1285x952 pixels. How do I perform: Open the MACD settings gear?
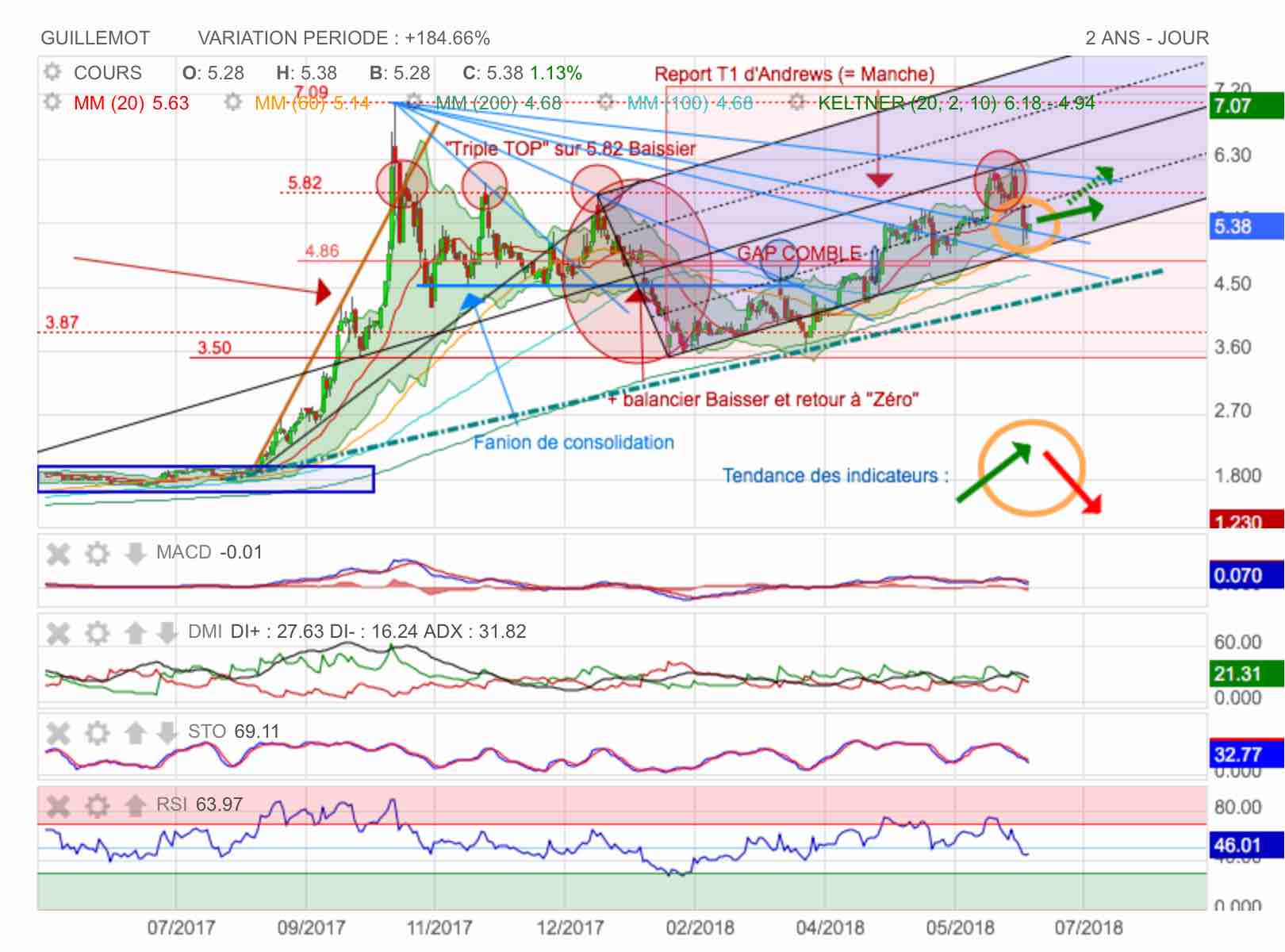click(x=97, y=553)
